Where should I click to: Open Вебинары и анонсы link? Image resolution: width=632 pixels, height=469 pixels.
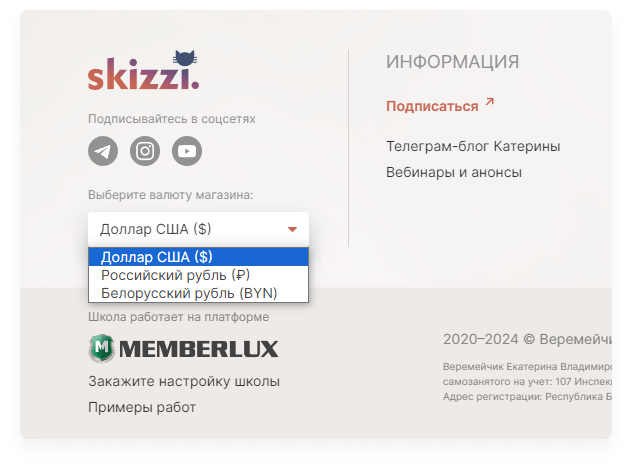[454, 172]
